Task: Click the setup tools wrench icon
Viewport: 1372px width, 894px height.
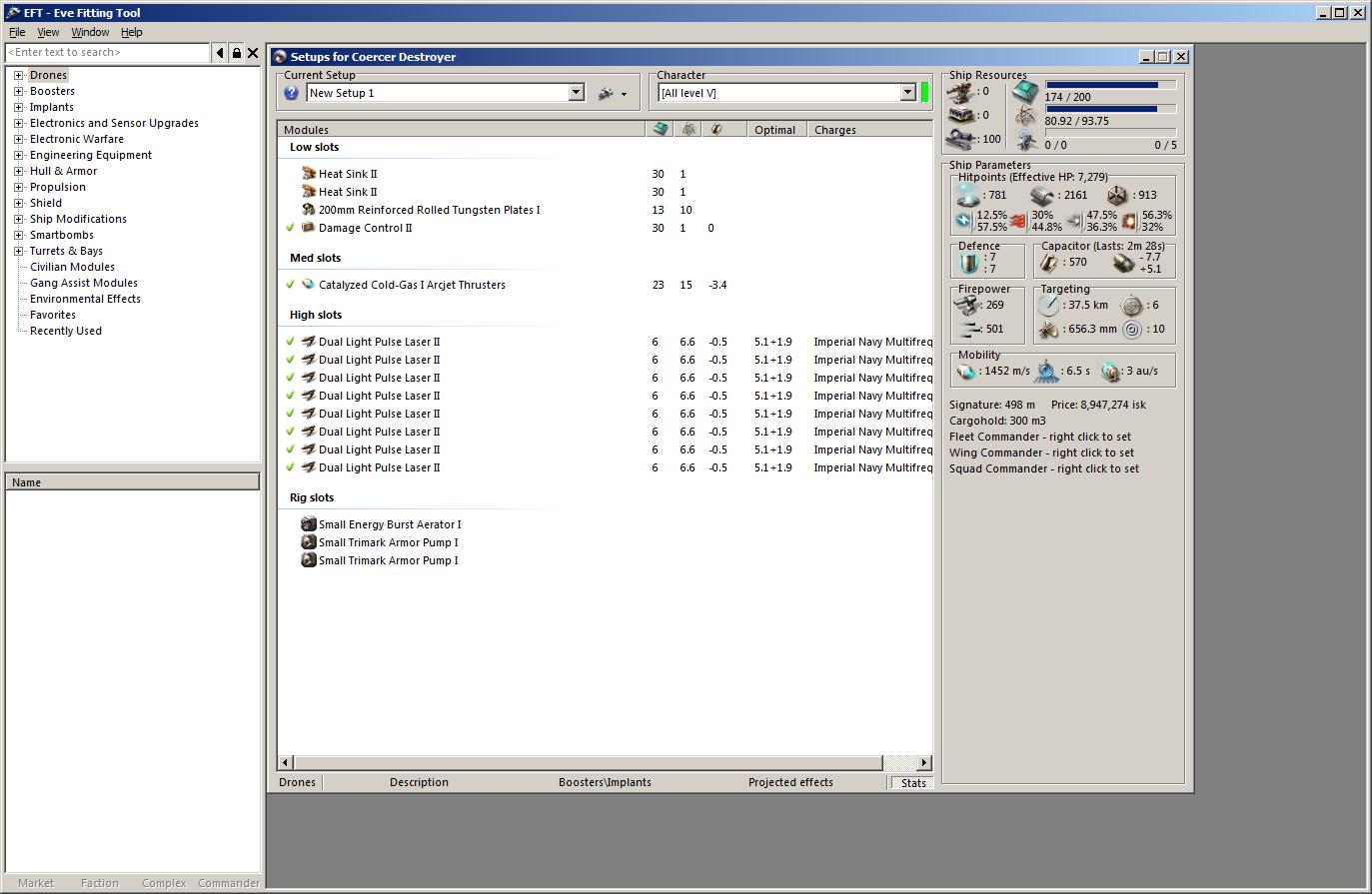Action: pyautogui.click(x=606, y=93)
